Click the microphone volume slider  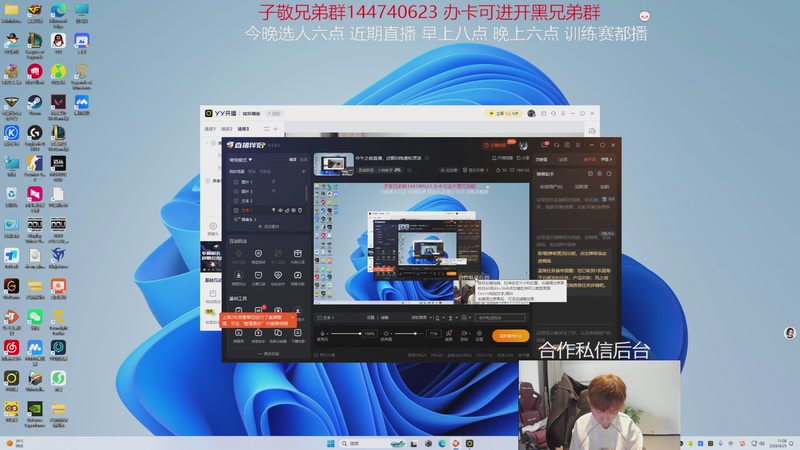(x=345, y=334)
